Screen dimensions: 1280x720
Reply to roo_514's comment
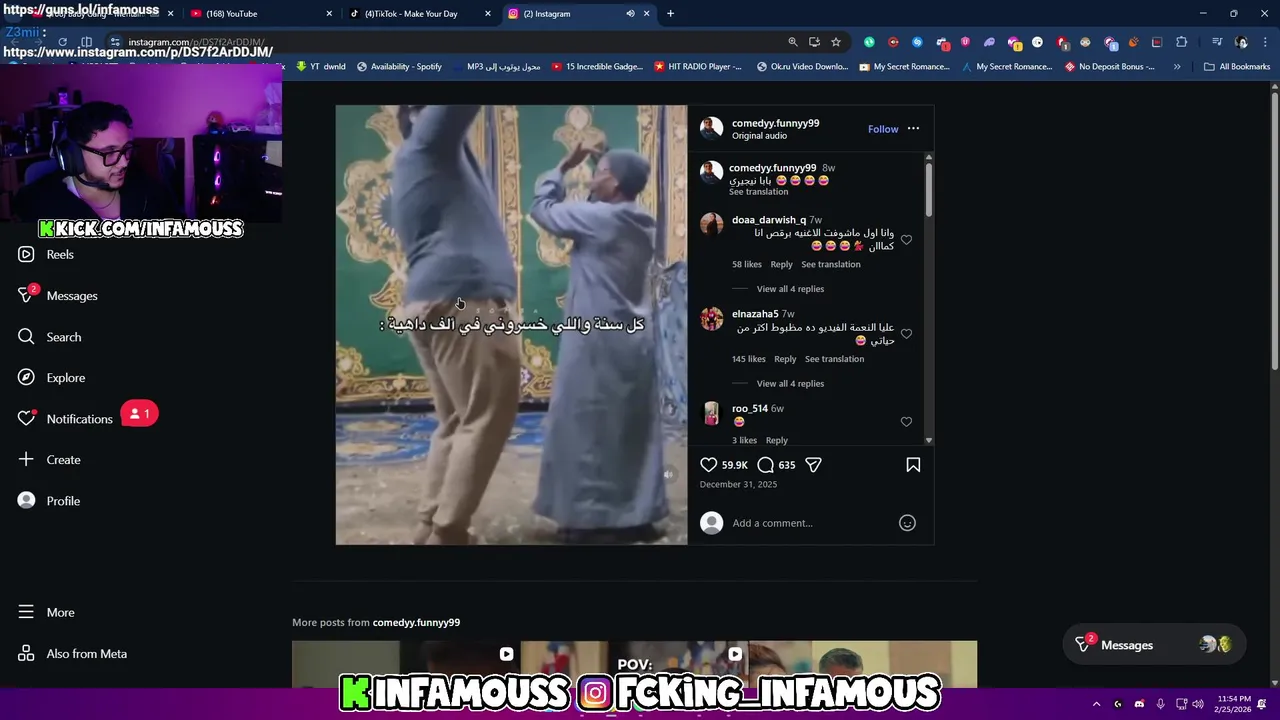[777, 440]
